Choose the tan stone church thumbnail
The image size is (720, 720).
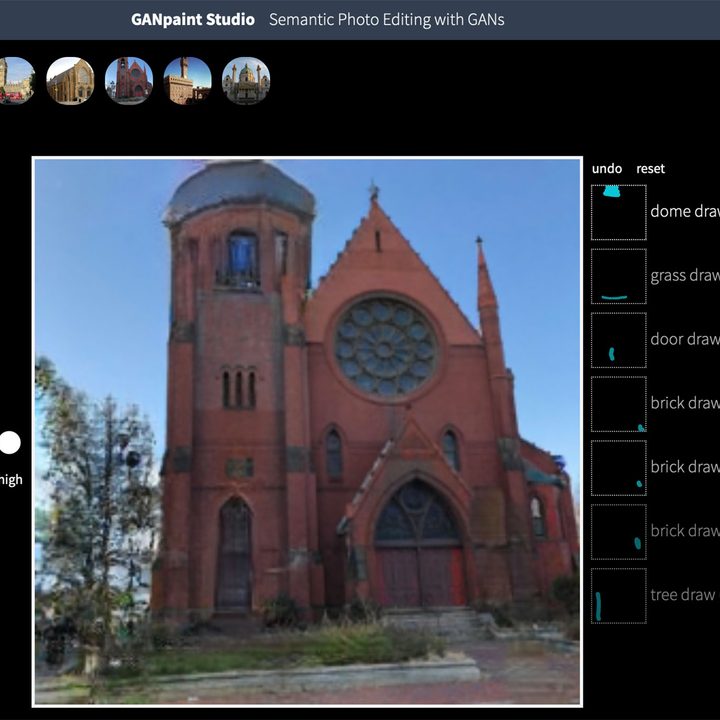tap(70, 80)
